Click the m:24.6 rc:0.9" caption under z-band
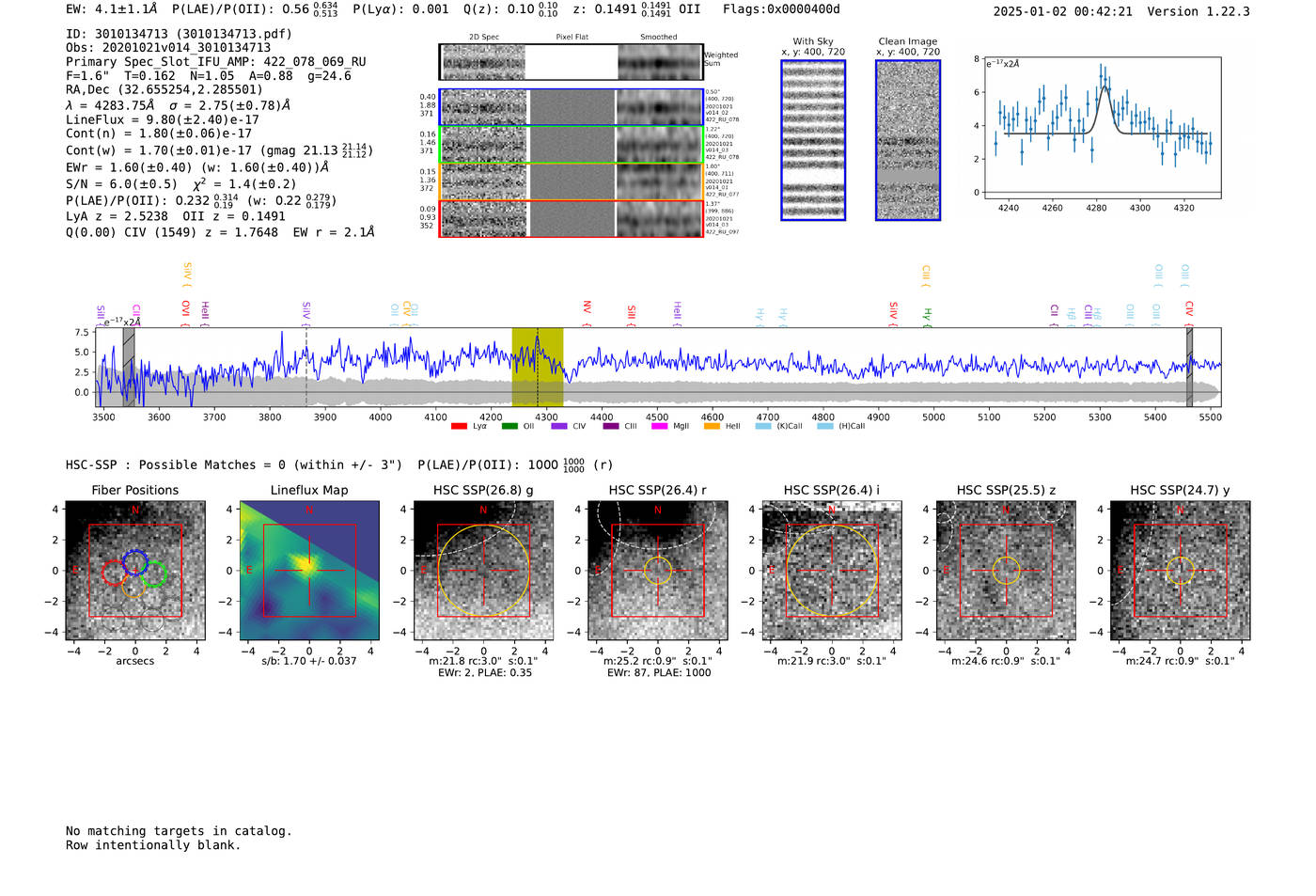1316x896 pixels. tap(1006, 661)
